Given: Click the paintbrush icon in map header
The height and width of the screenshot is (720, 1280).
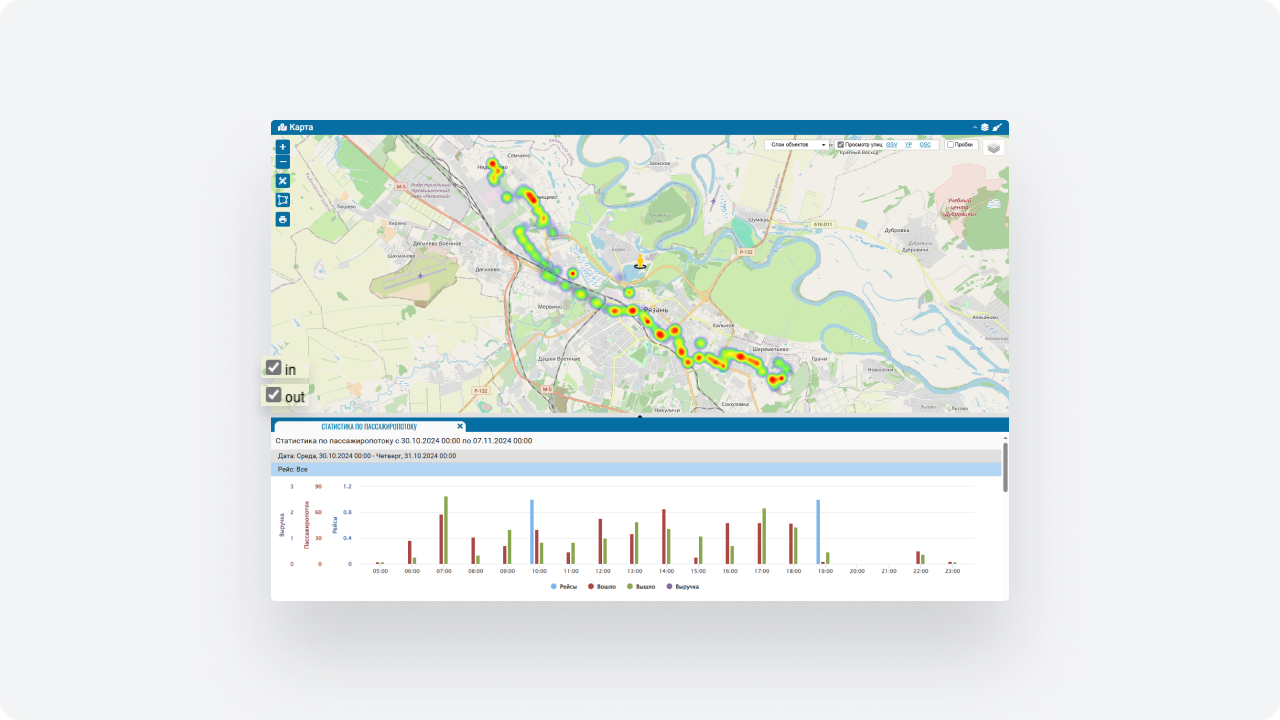Looking at the screenshot, I should pos(997,127).
